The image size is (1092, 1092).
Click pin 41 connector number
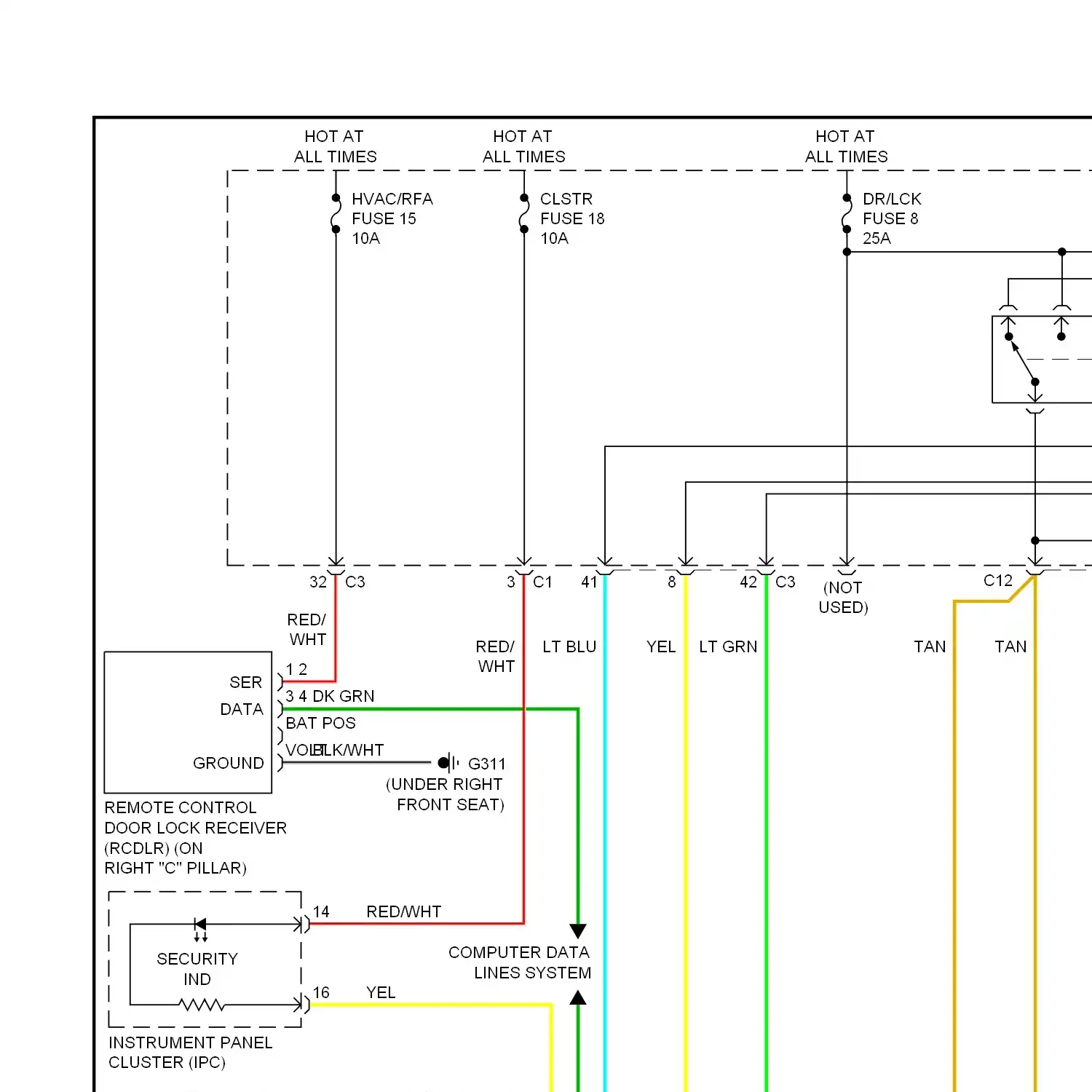589,582
